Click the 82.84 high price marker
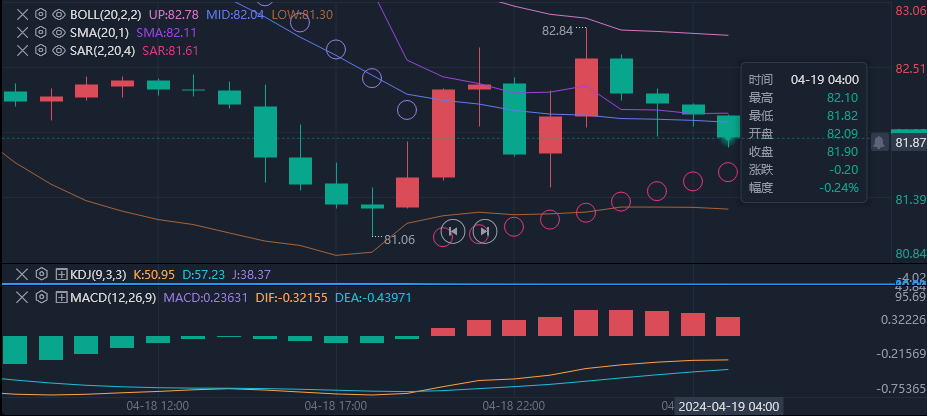 pyautogui.click(x=558, y=31)
